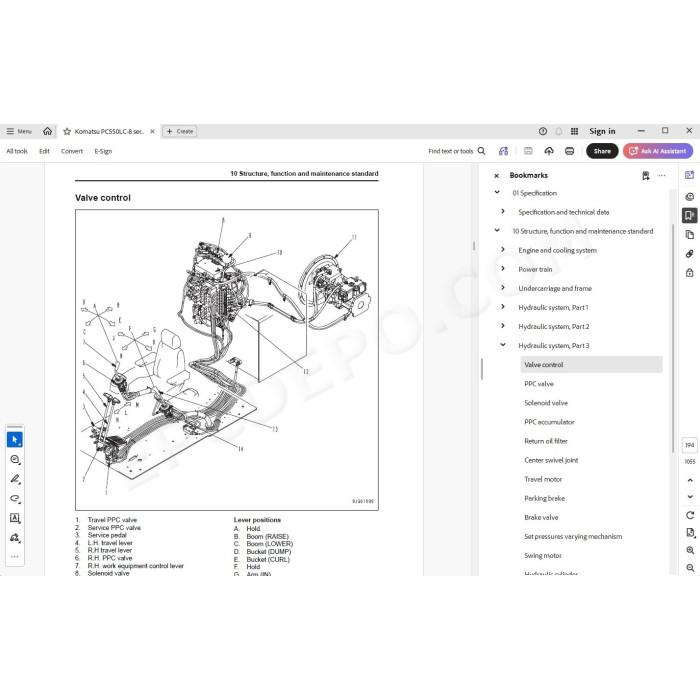The image size is (700, 700).
Task: Open the comments panel icon
Action: point(689,197)
